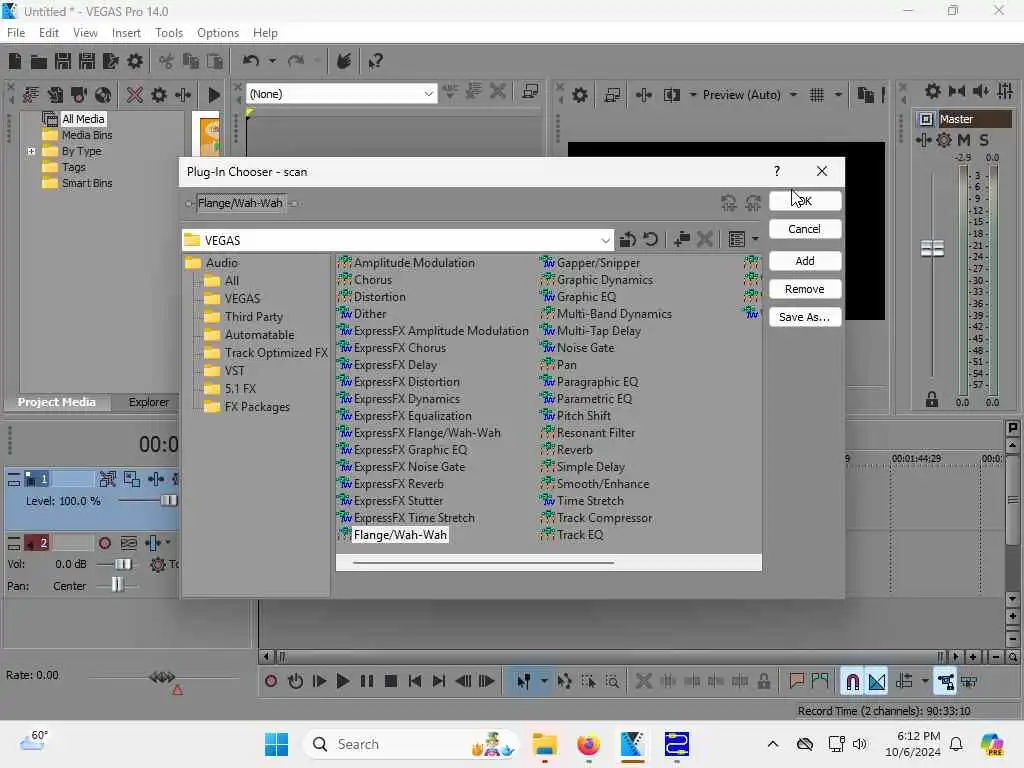Click the Save As... button

(805, 317)
